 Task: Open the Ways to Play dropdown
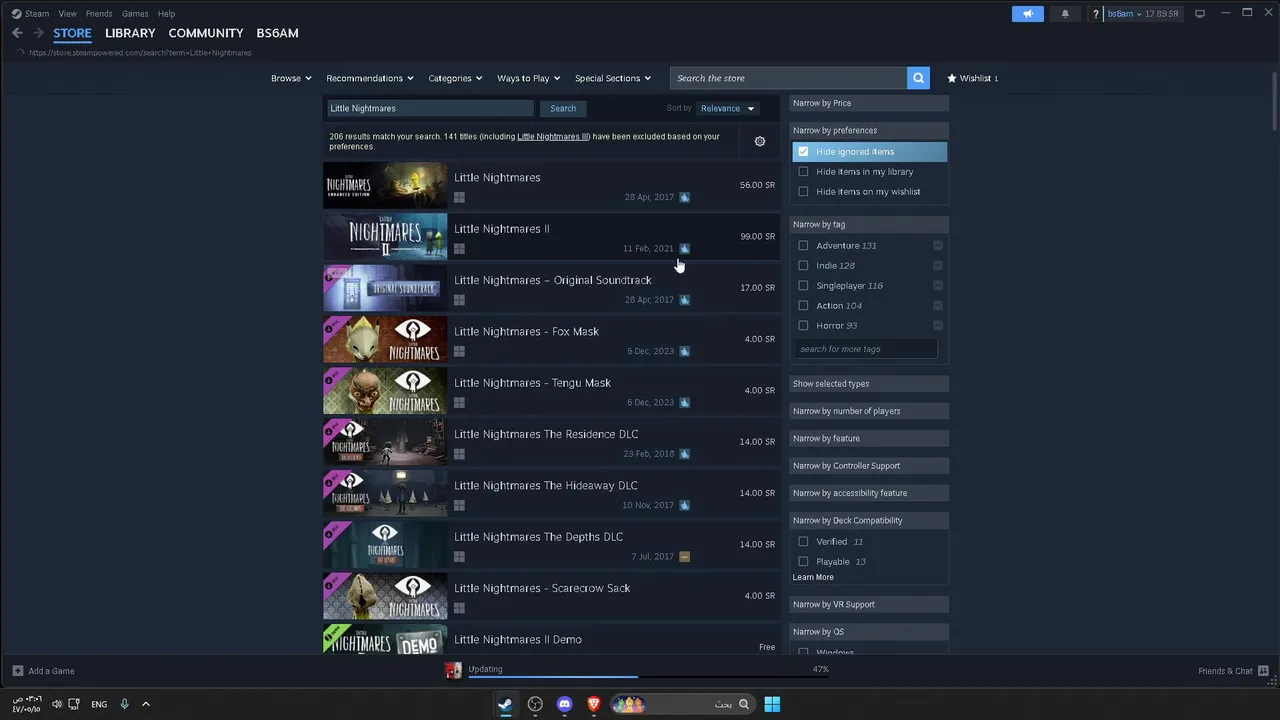point(528,78)
